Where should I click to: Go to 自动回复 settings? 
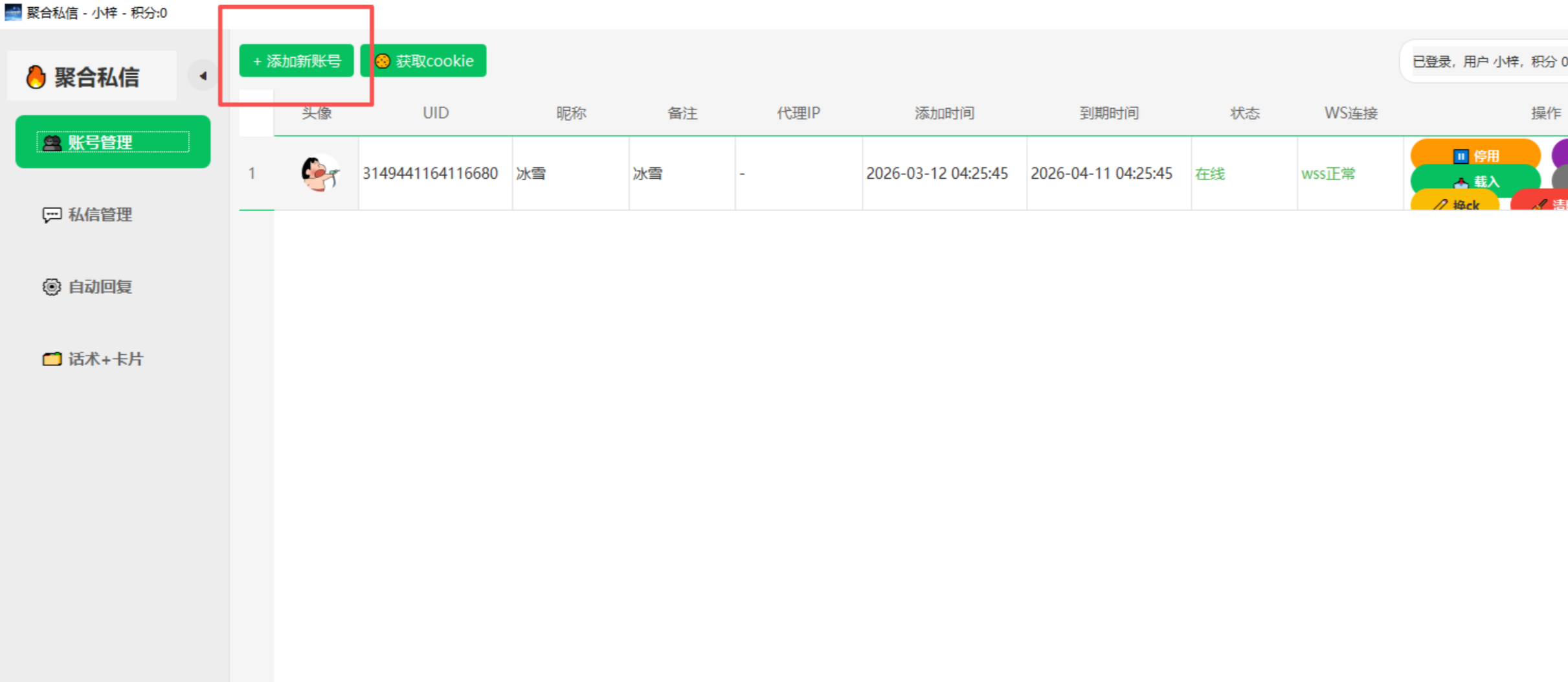[x=100, y=286]
